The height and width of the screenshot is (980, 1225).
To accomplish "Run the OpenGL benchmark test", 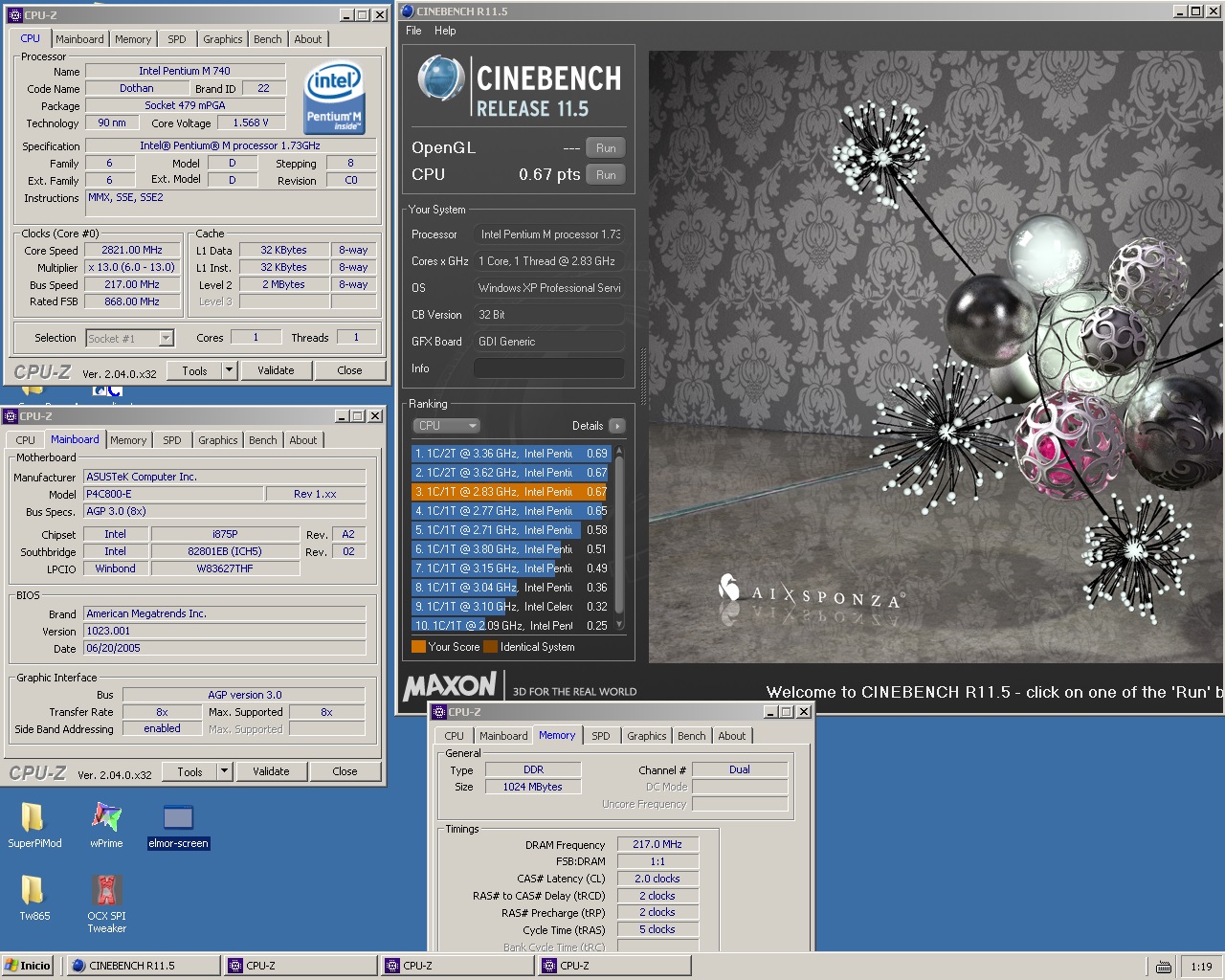I will [606, 148].
